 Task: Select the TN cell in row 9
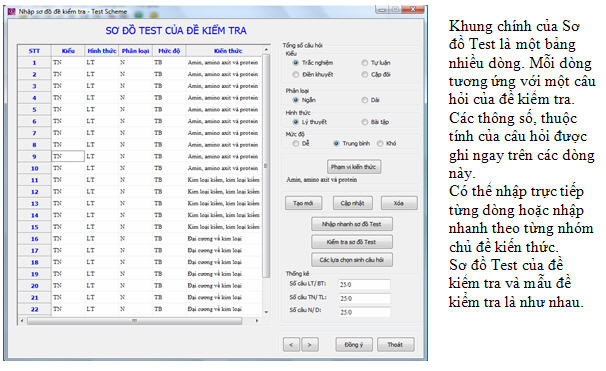click(x=68, y=156)
